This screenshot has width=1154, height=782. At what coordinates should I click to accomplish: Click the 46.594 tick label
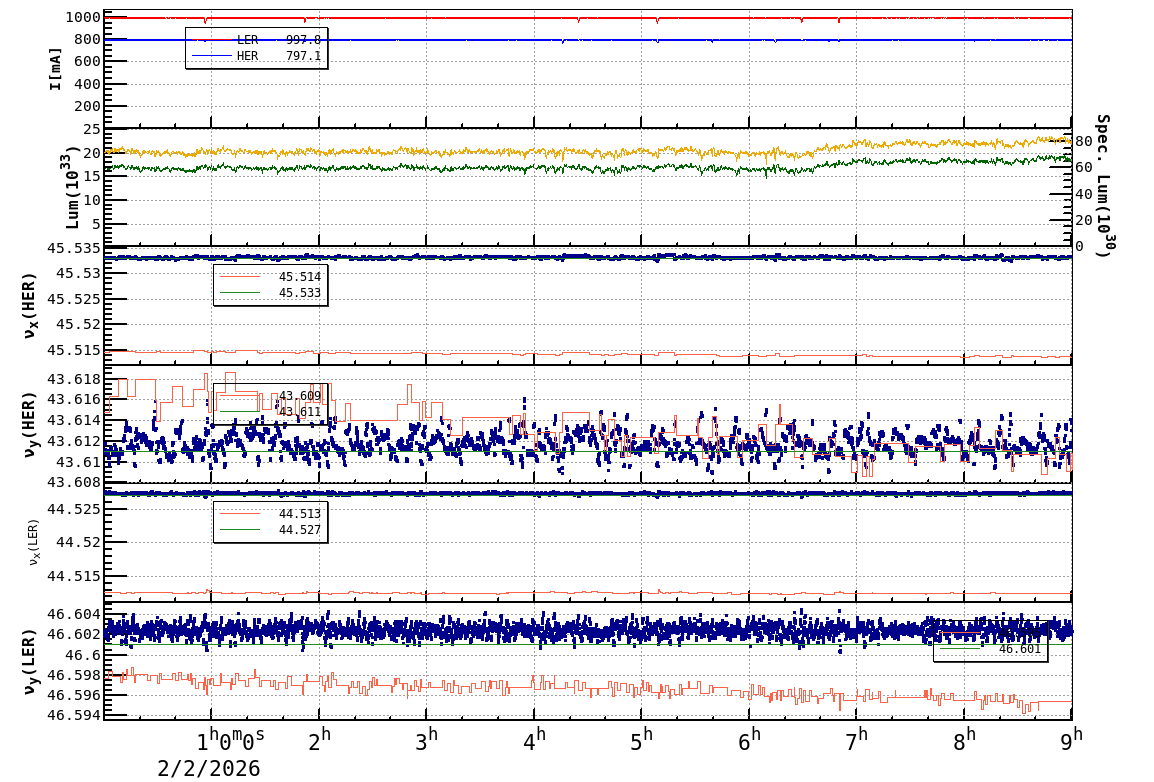pos(74,715)
